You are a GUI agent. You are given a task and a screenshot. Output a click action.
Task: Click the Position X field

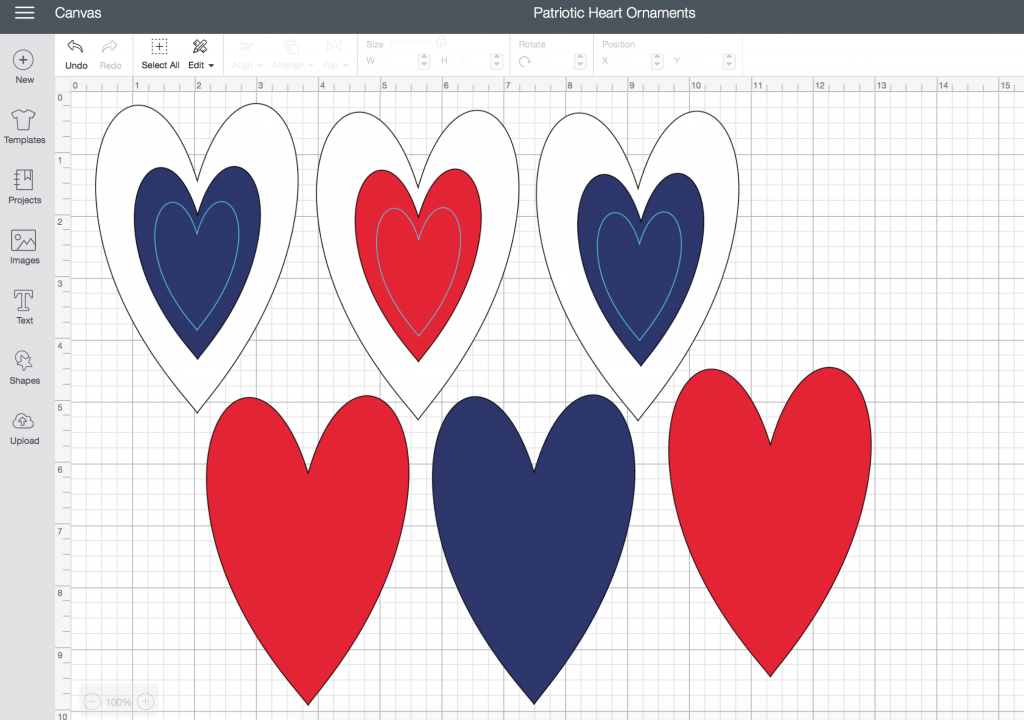(x=633, y=61)
